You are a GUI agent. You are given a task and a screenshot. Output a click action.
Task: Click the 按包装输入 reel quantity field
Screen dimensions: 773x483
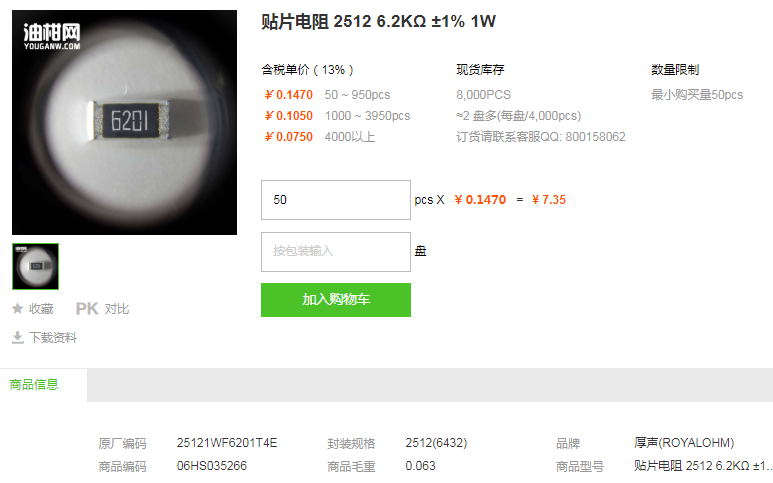coord(336,252)
